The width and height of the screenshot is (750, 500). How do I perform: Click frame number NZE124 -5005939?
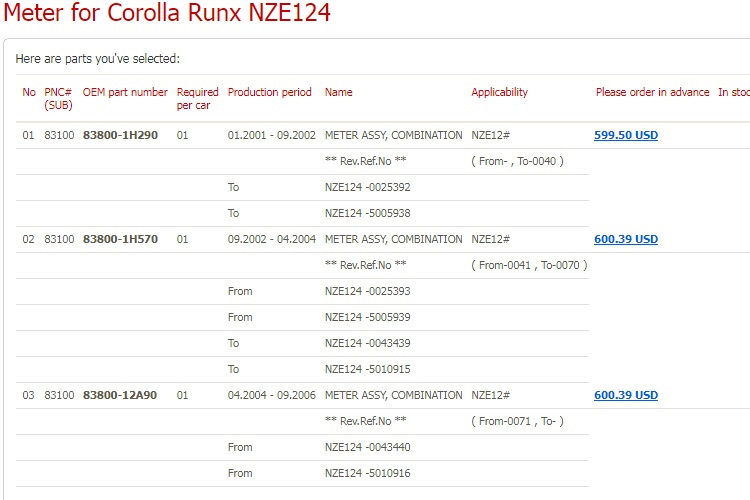(x=367, y=317)
